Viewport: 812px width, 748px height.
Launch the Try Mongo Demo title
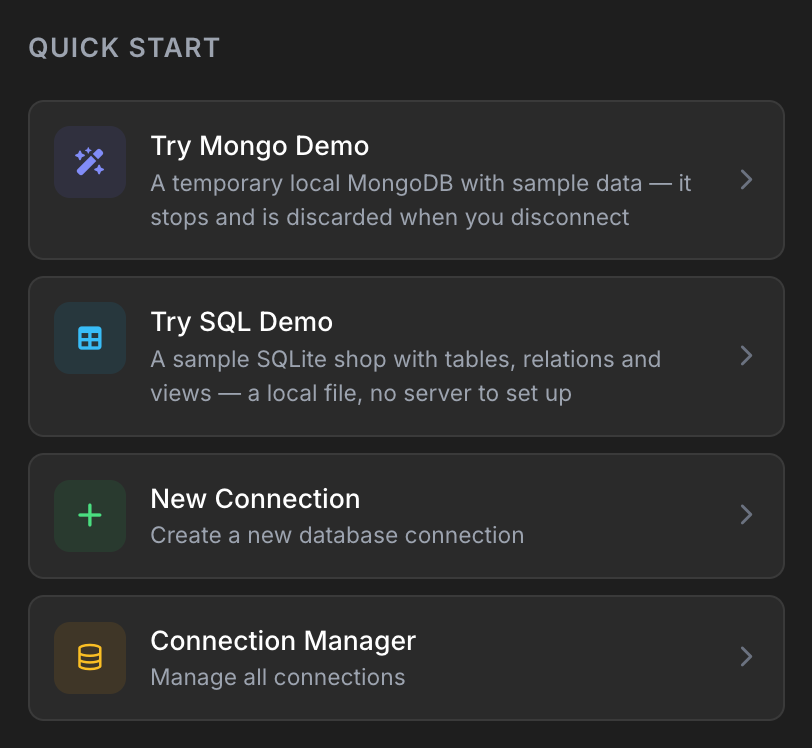[x=259, y=146]
